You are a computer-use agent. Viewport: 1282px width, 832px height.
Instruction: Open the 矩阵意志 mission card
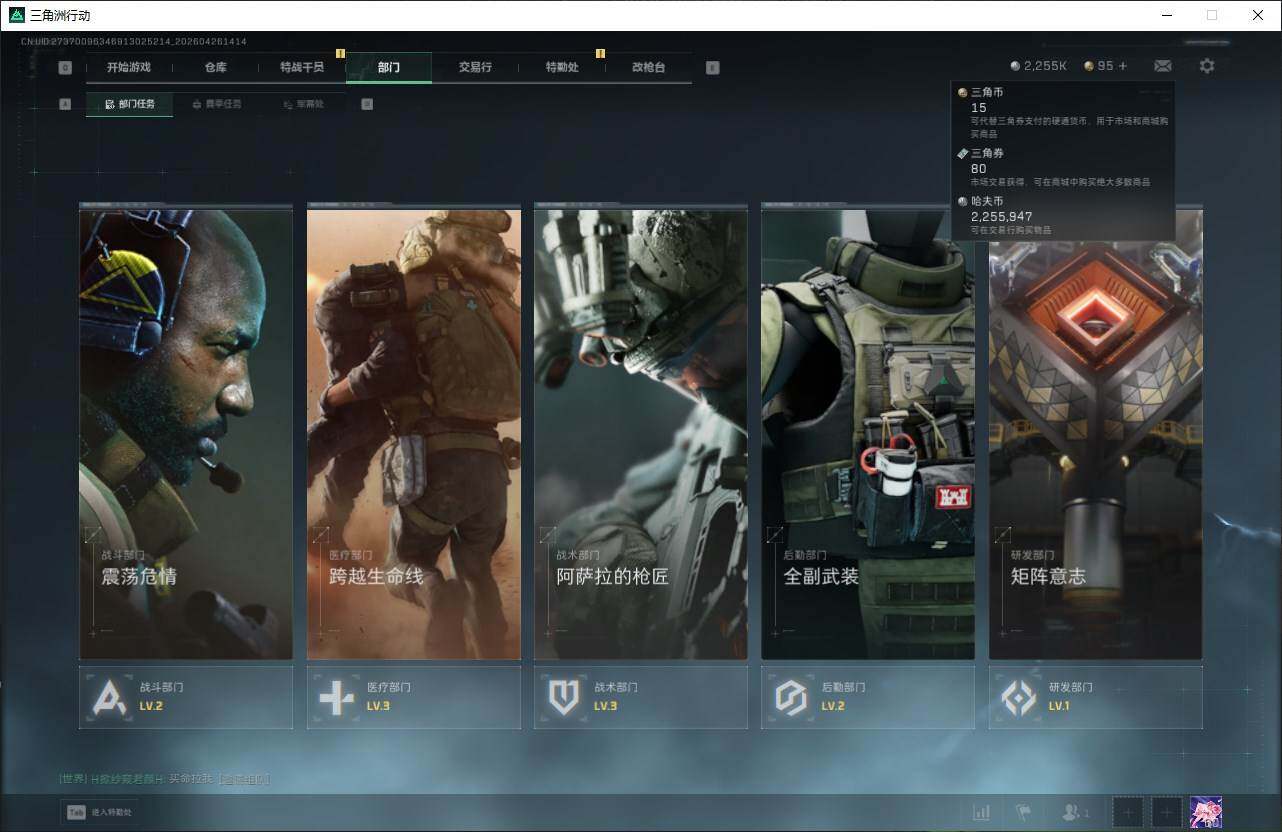[x=1095, y=434]
